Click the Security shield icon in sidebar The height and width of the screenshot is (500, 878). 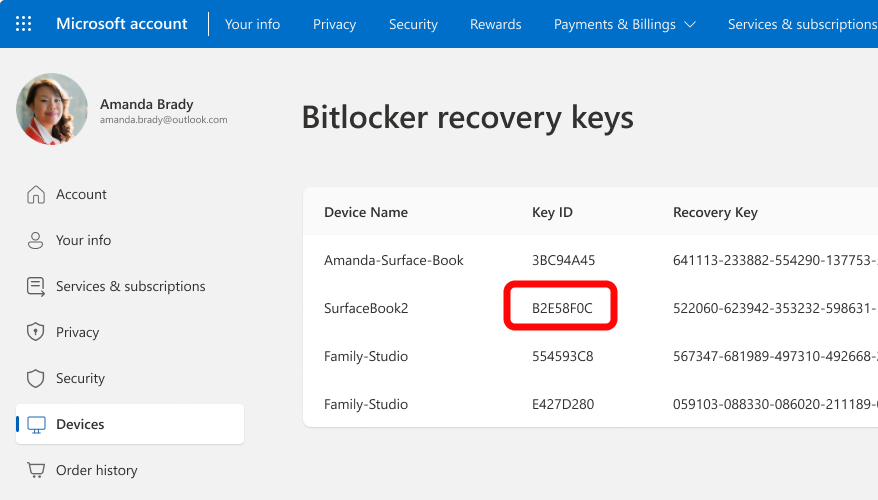tap(36, 379)
